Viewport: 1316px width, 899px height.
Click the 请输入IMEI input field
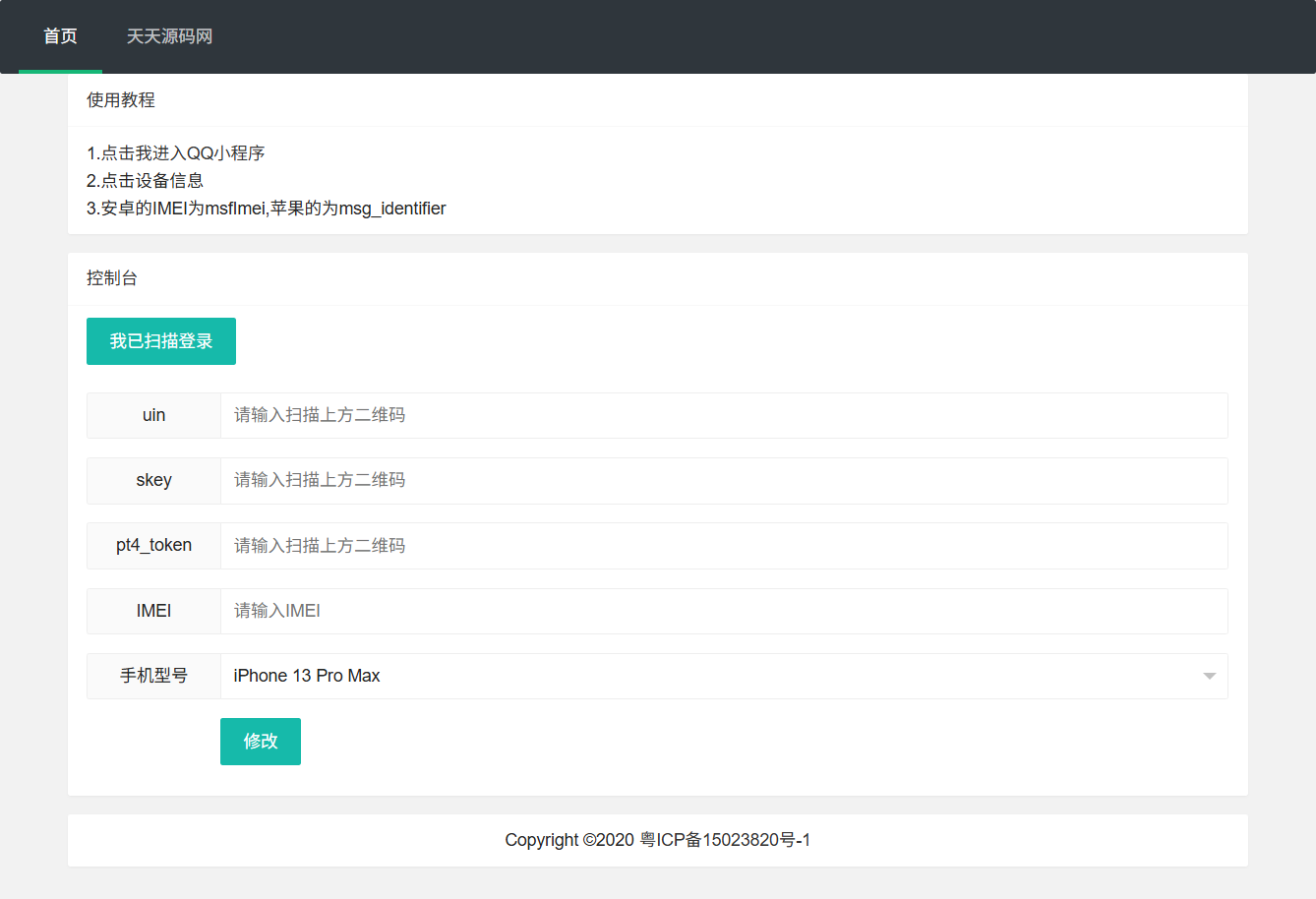(x=723, y=611)
